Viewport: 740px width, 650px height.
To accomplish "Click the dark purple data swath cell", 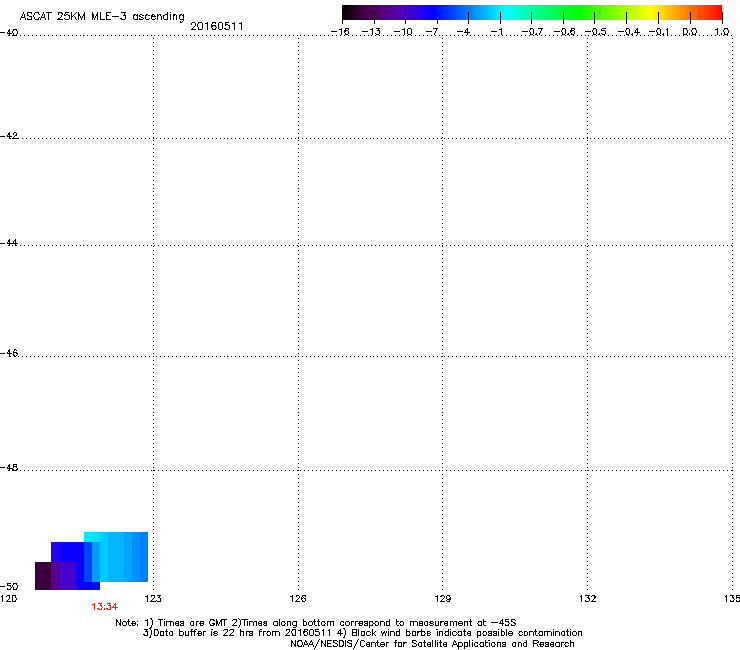I will click(43, 576).
